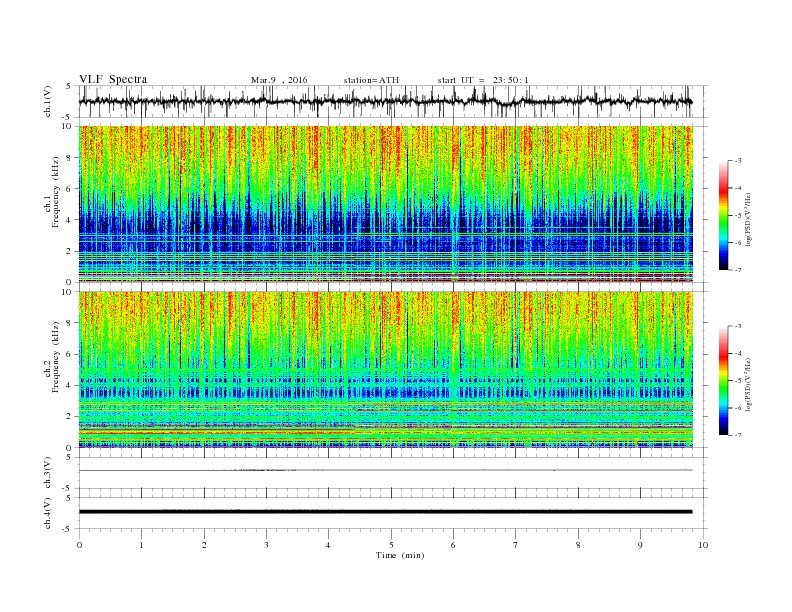Click the "-3" value atop ch.1 colorbar

point(738,161)
